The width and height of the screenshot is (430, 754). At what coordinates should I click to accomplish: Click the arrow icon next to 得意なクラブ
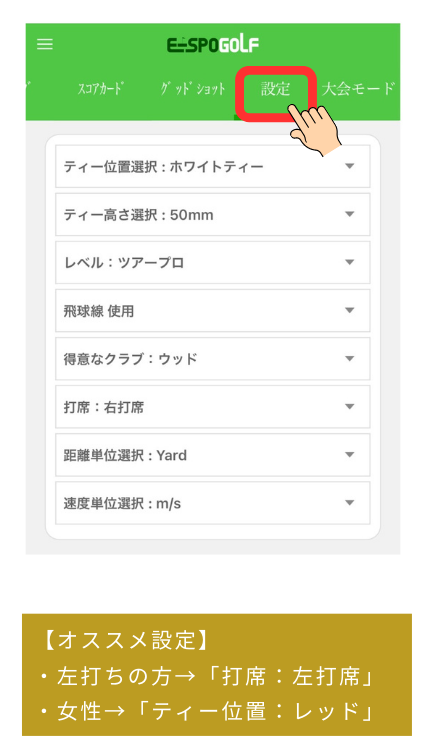[350, 359]
